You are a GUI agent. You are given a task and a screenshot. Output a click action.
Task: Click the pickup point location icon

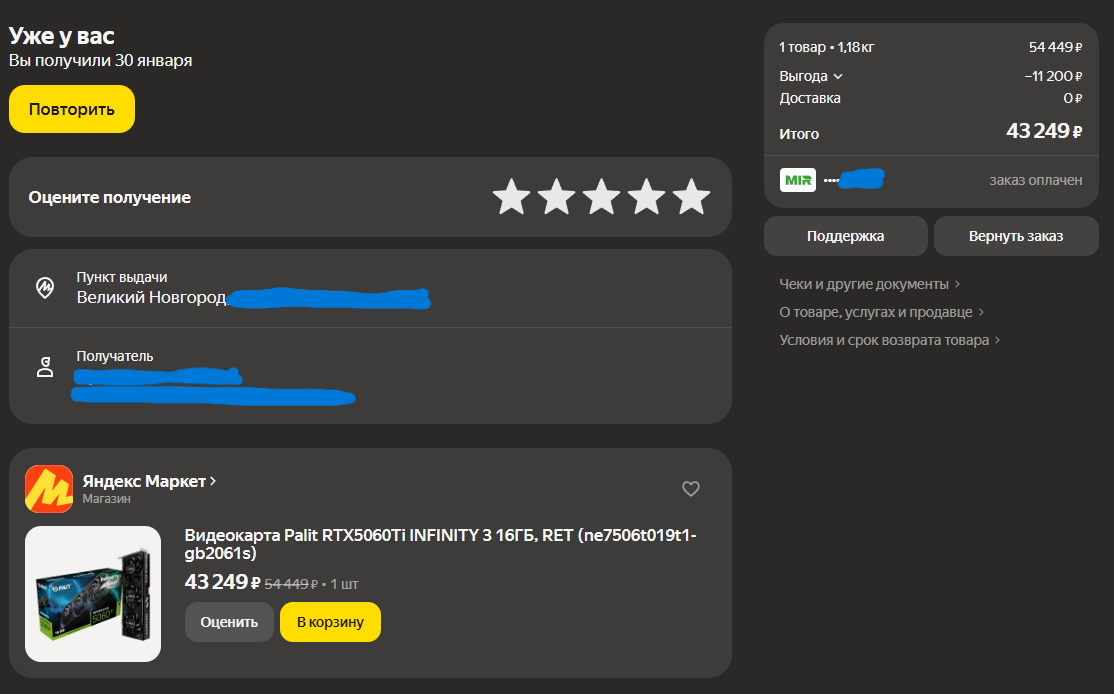(45, 288)
